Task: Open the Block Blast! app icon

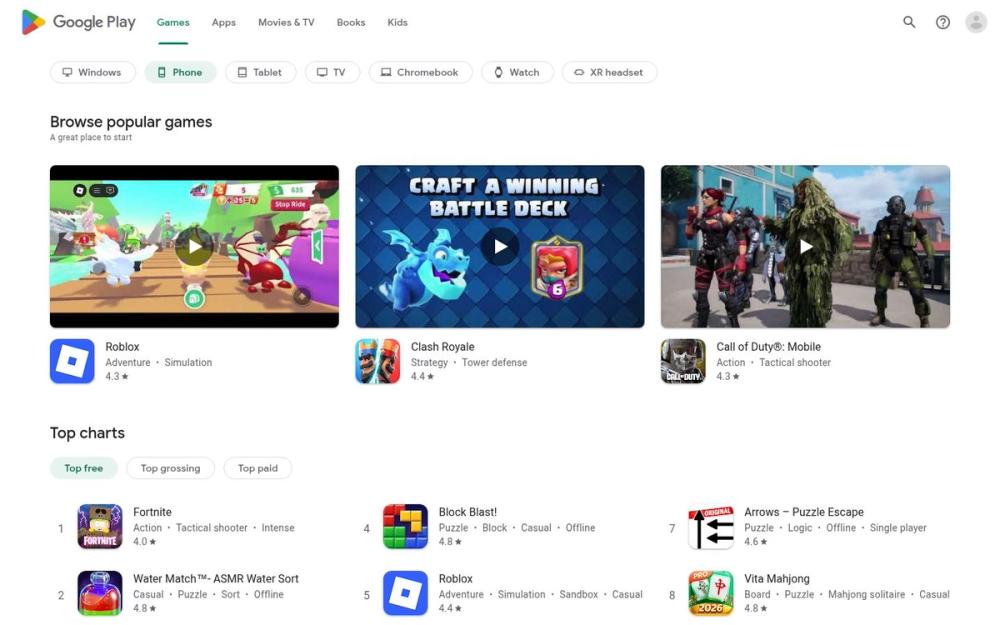Action: 405,527
